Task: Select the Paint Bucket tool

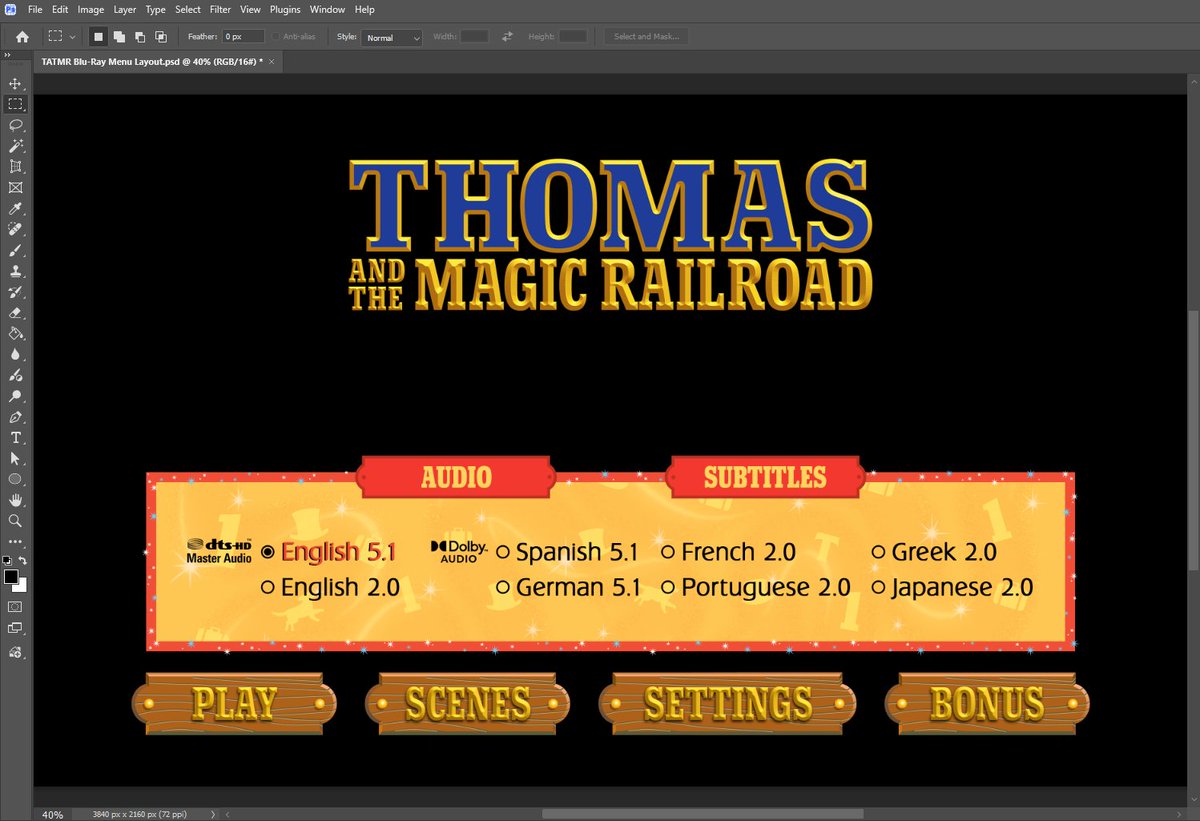Action: [15, 333]
